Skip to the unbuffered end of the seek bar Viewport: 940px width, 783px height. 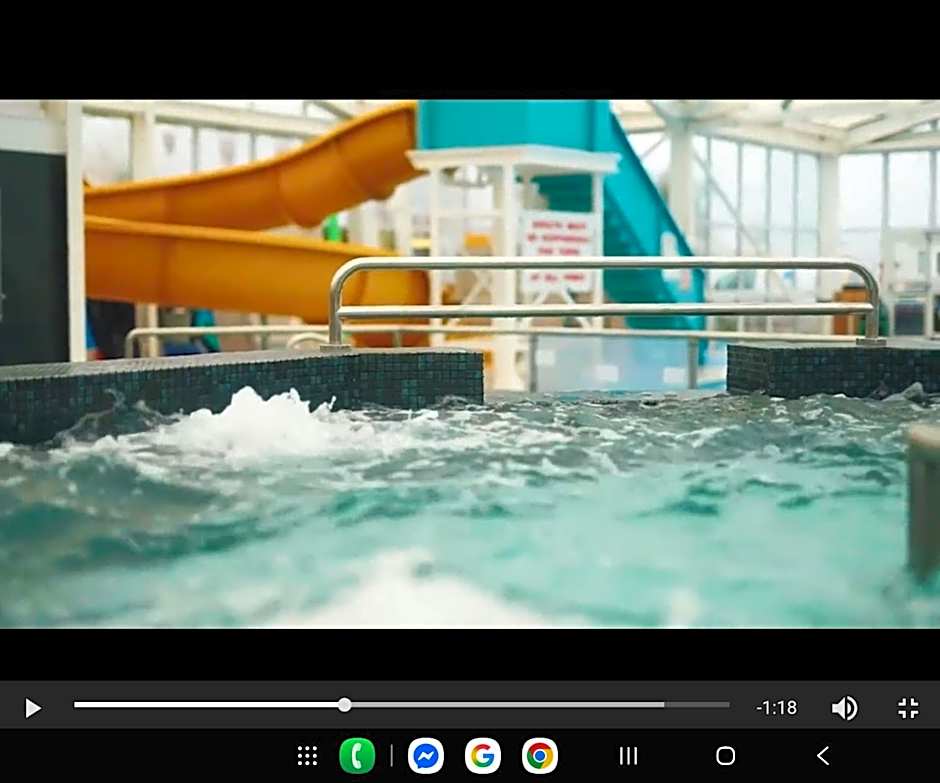pyautogui.click(x=700, y=705)
